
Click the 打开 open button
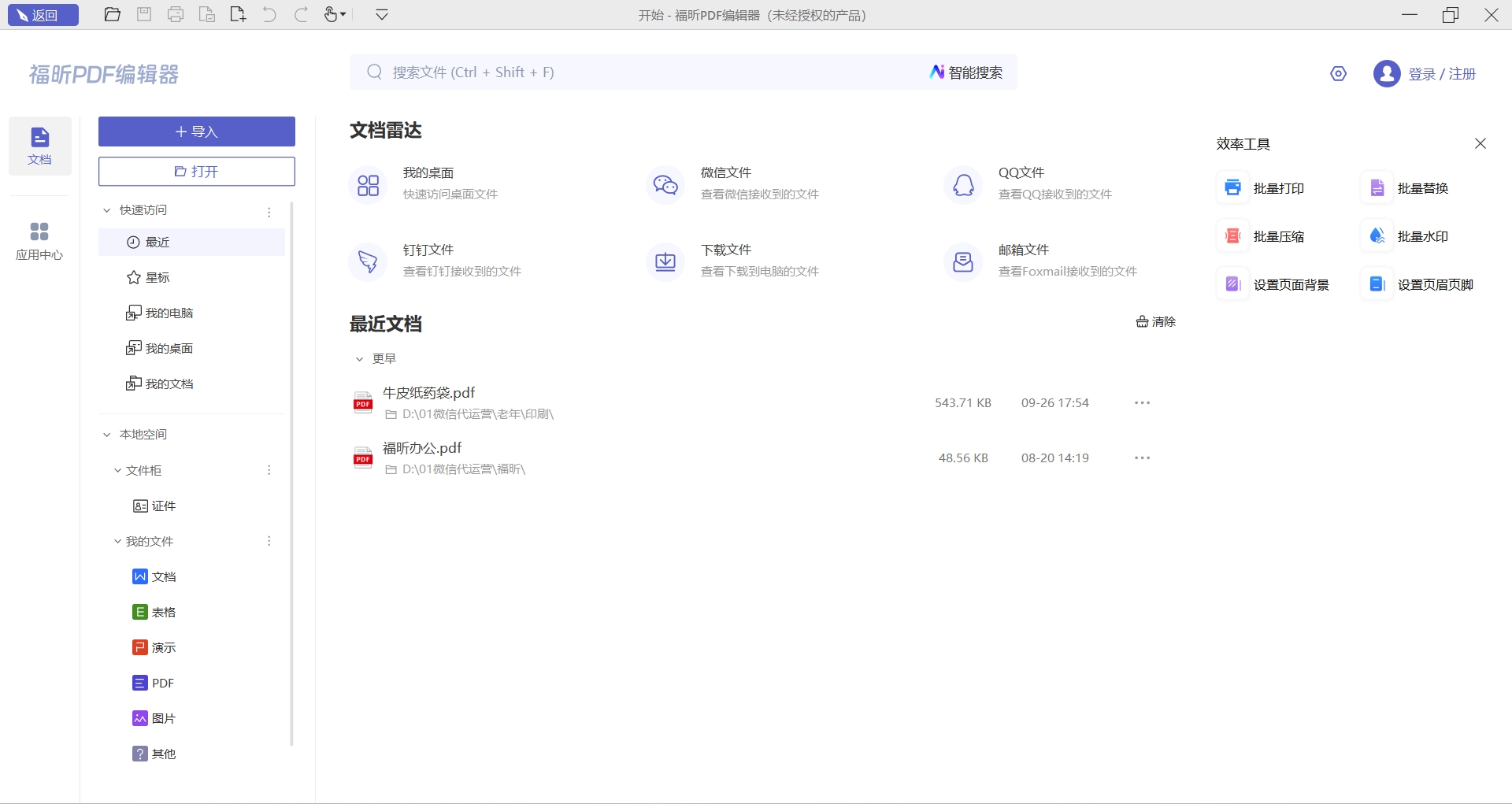[x=197, y=171]
